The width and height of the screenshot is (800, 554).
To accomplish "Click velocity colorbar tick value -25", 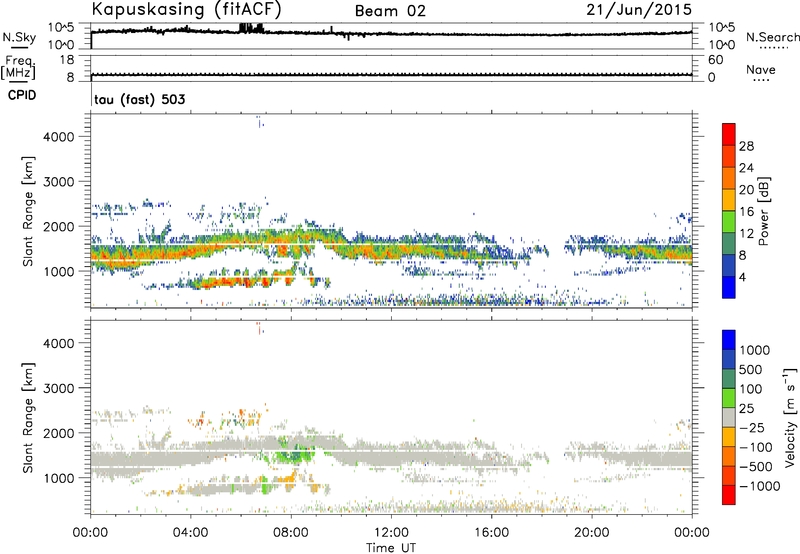I will (x=751, y=427).
